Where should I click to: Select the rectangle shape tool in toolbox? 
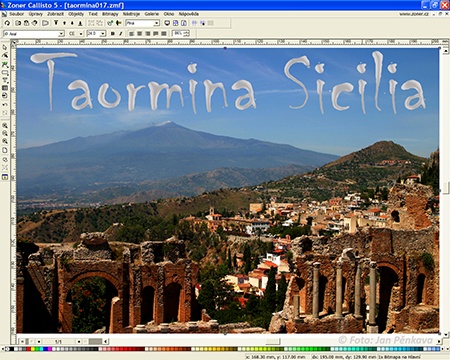click(5, 72)
